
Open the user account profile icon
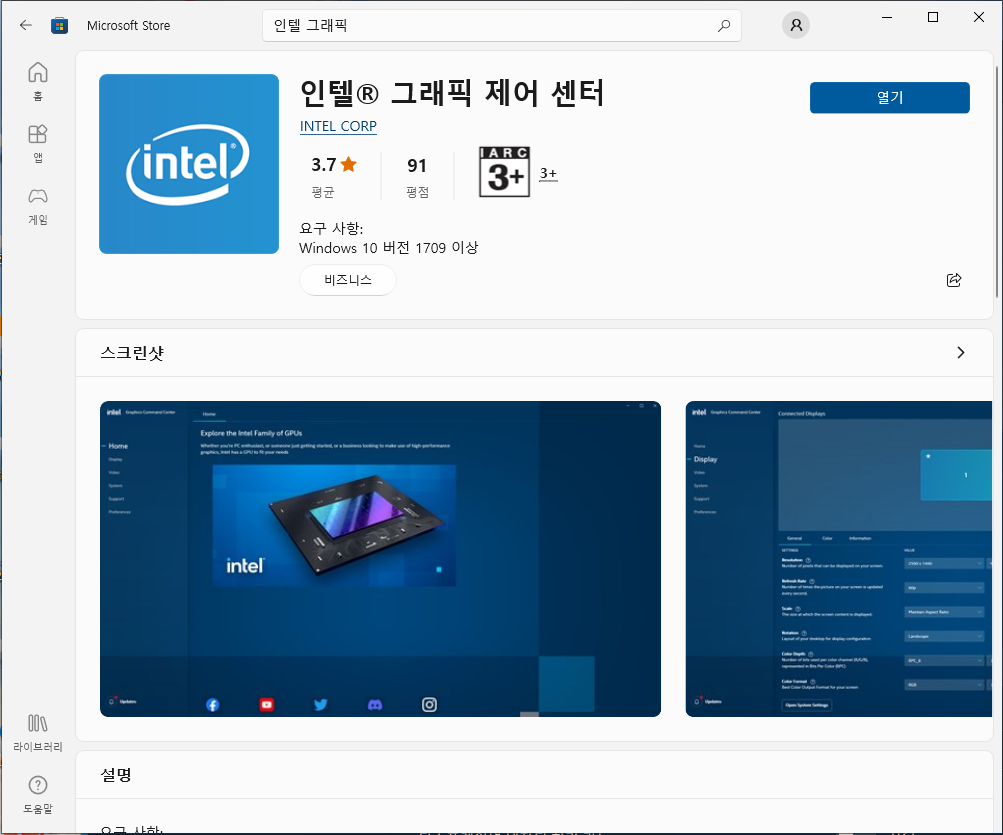pyautogui.click(x=796, y=26)
